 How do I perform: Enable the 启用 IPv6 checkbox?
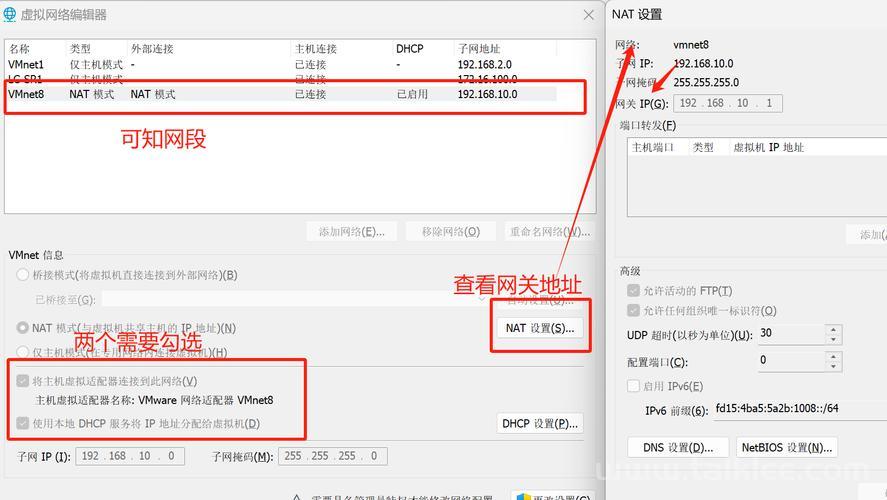[x=633, y=386]
